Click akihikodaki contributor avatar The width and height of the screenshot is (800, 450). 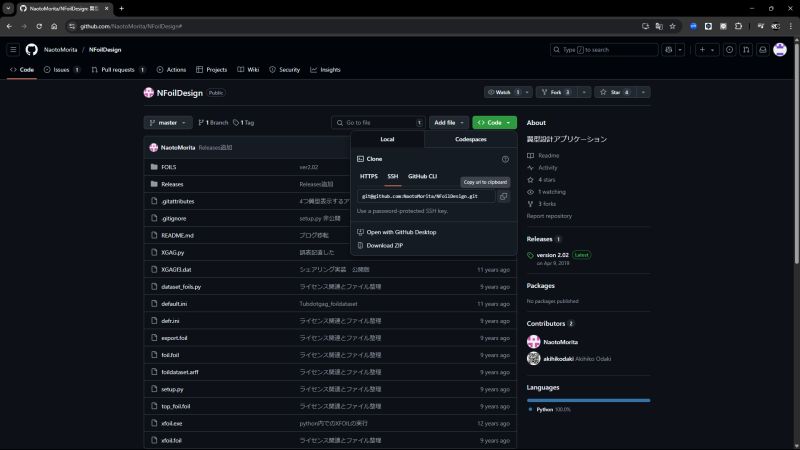tap(534, 359)
